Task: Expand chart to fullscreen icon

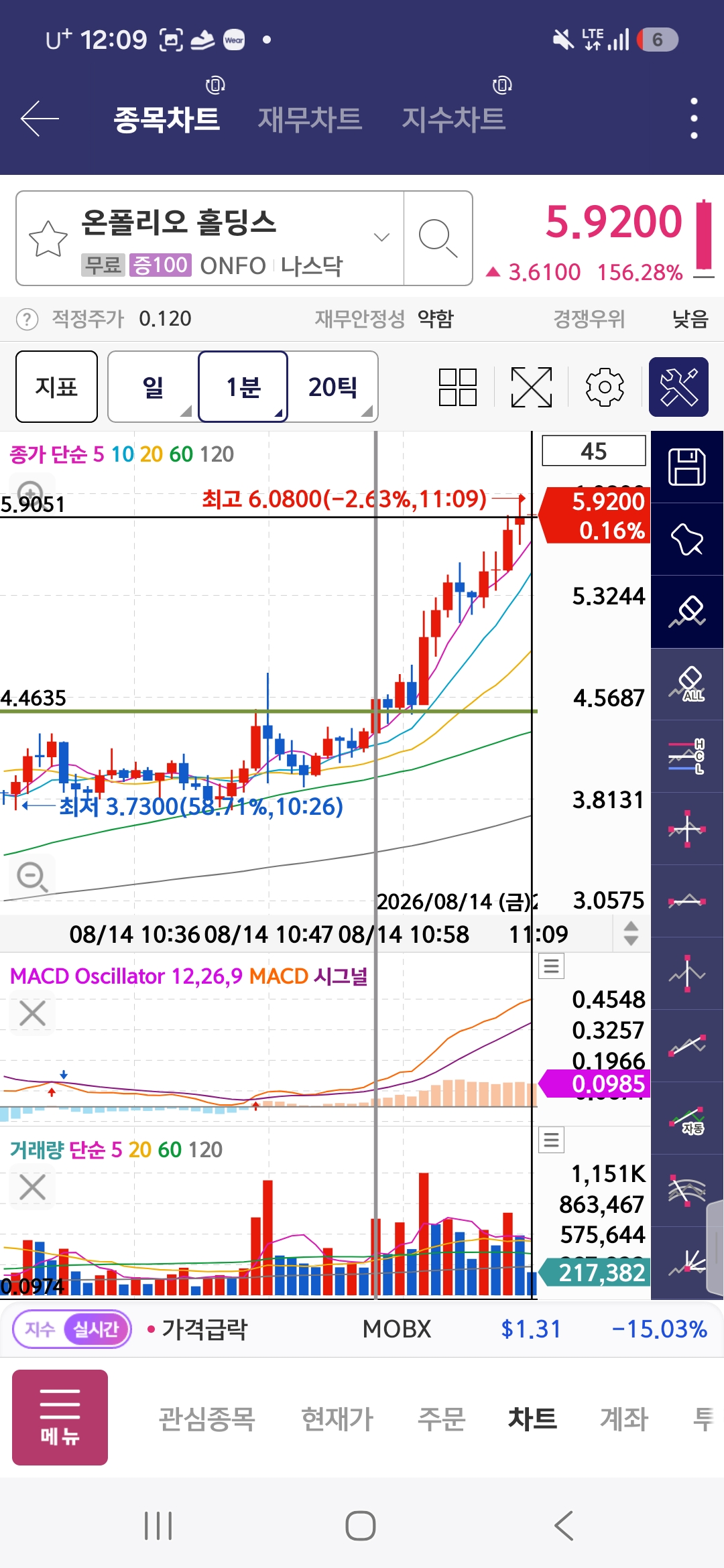Action: [531, 387]
